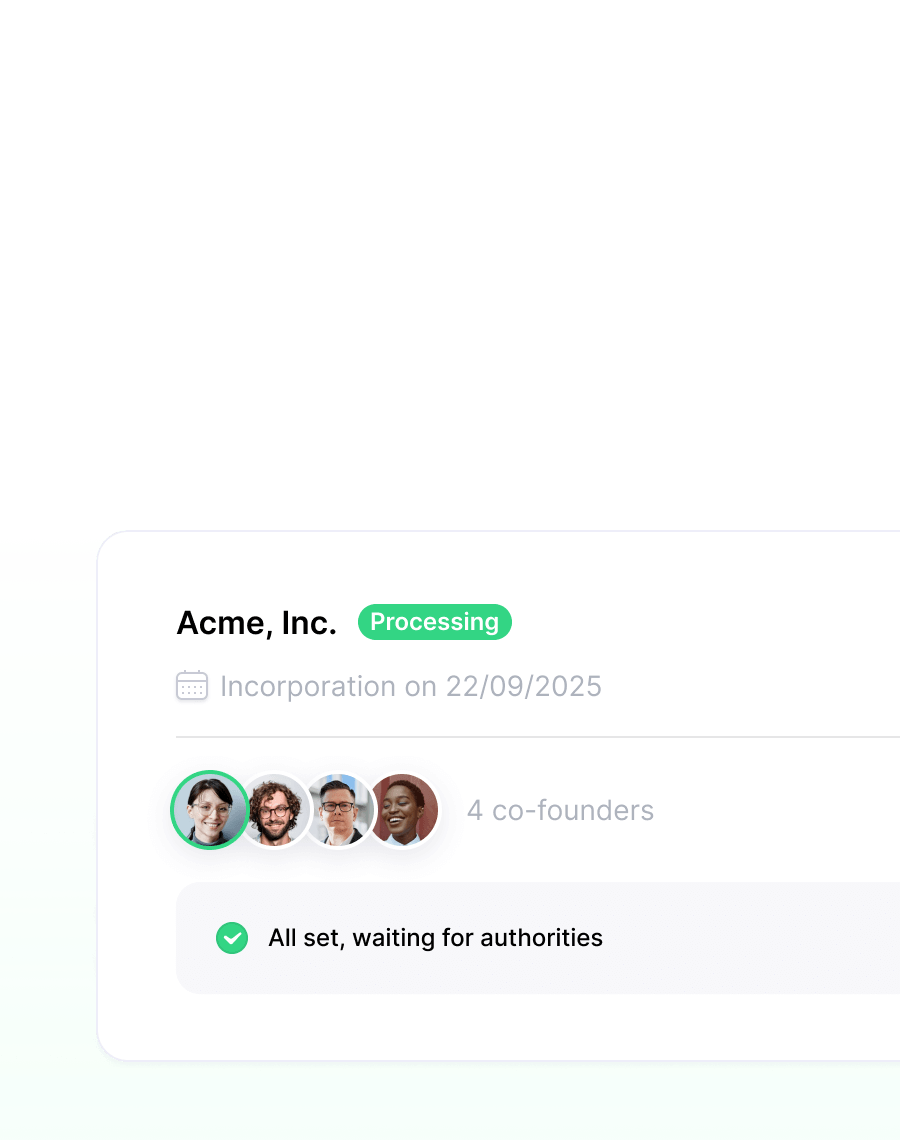Click the 22/09/2025 date value
Viewport: 900px width, 1140px height.
[523, 686]
